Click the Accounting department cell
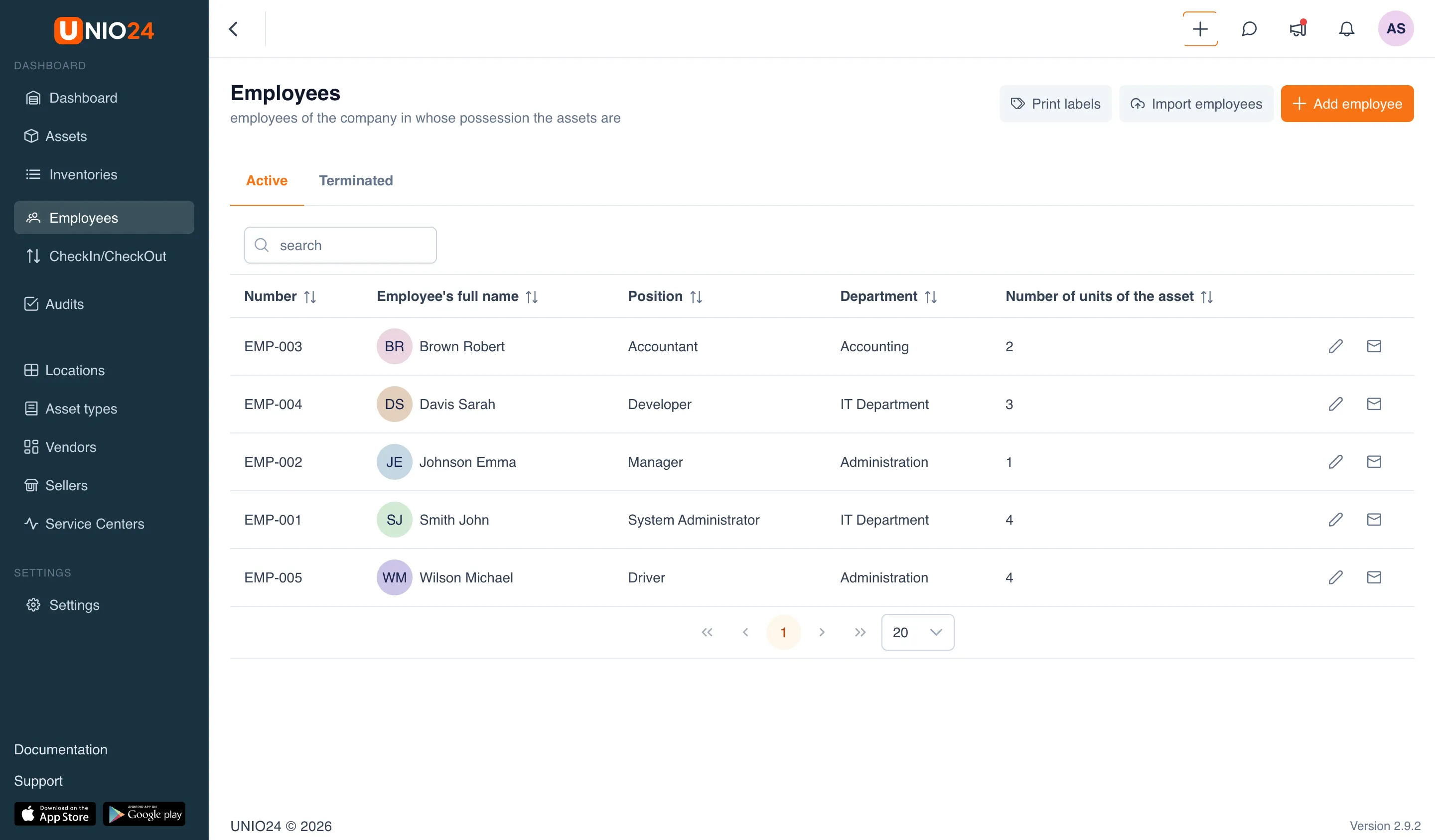This screenshot has width=1435, height=840. tap(874, 346)
